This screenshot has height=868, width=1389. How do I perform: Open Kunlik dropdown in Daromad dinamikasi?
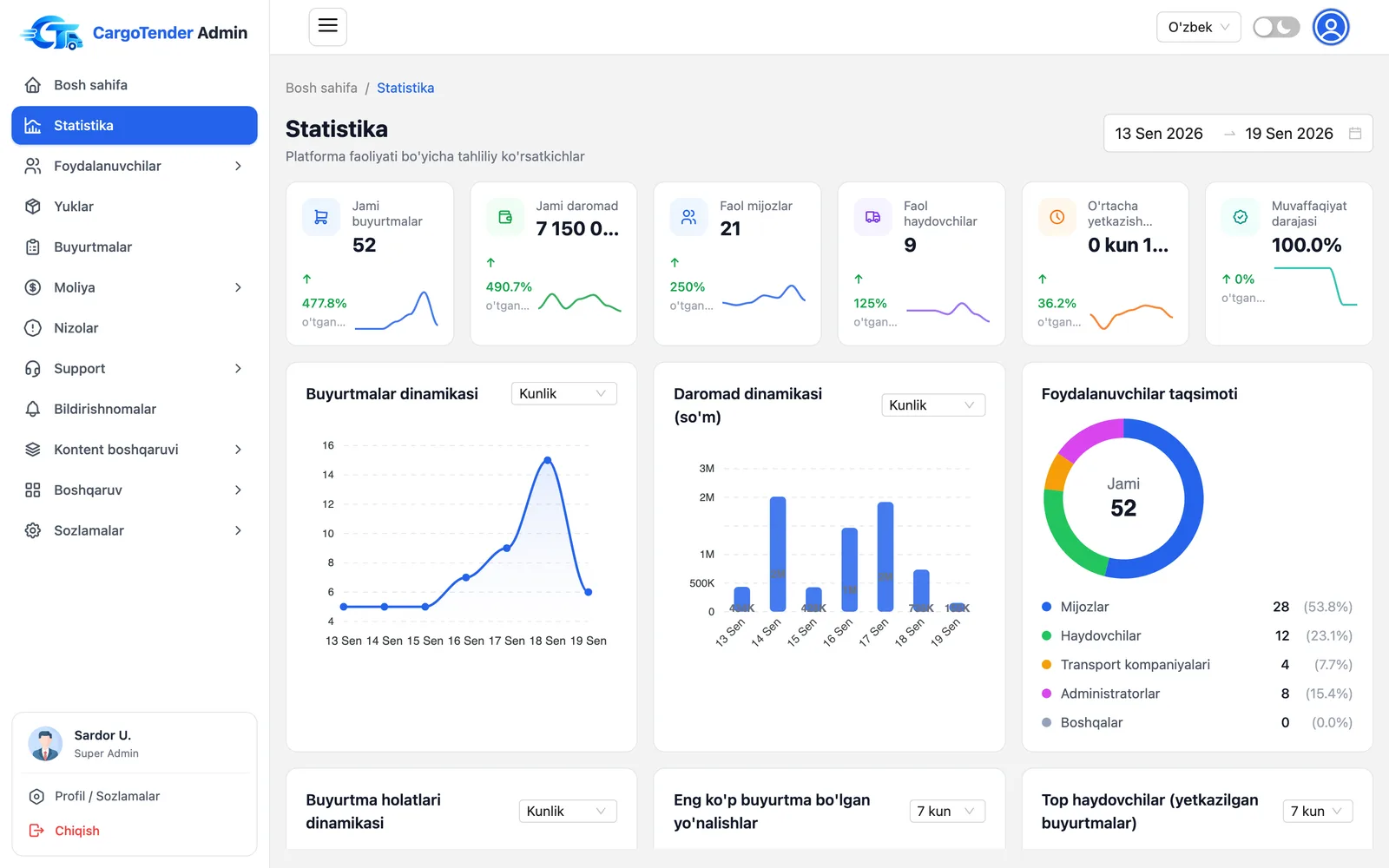(x=933, y=405)
